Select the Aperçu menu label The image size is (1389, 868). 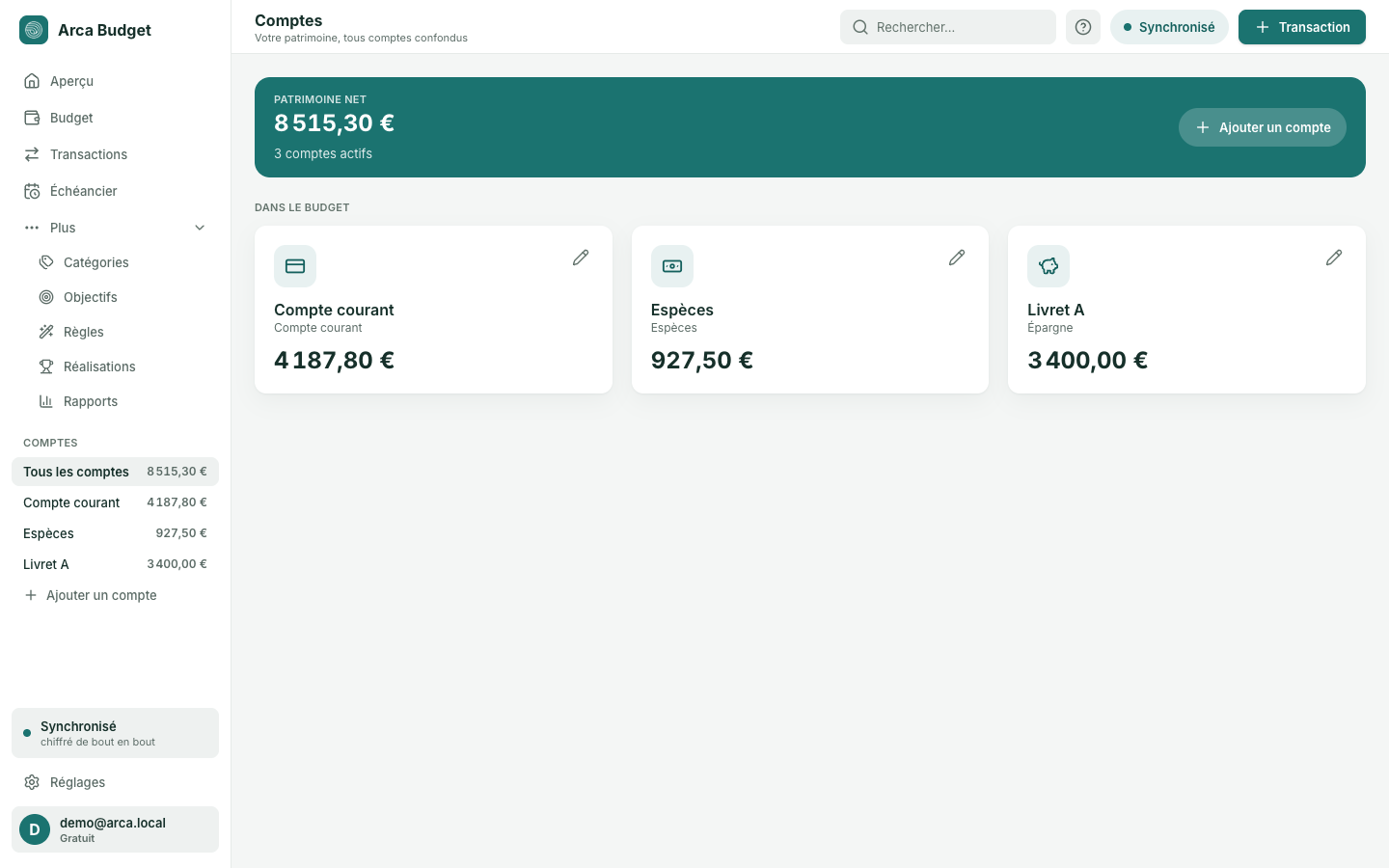(x=71, y=81)
